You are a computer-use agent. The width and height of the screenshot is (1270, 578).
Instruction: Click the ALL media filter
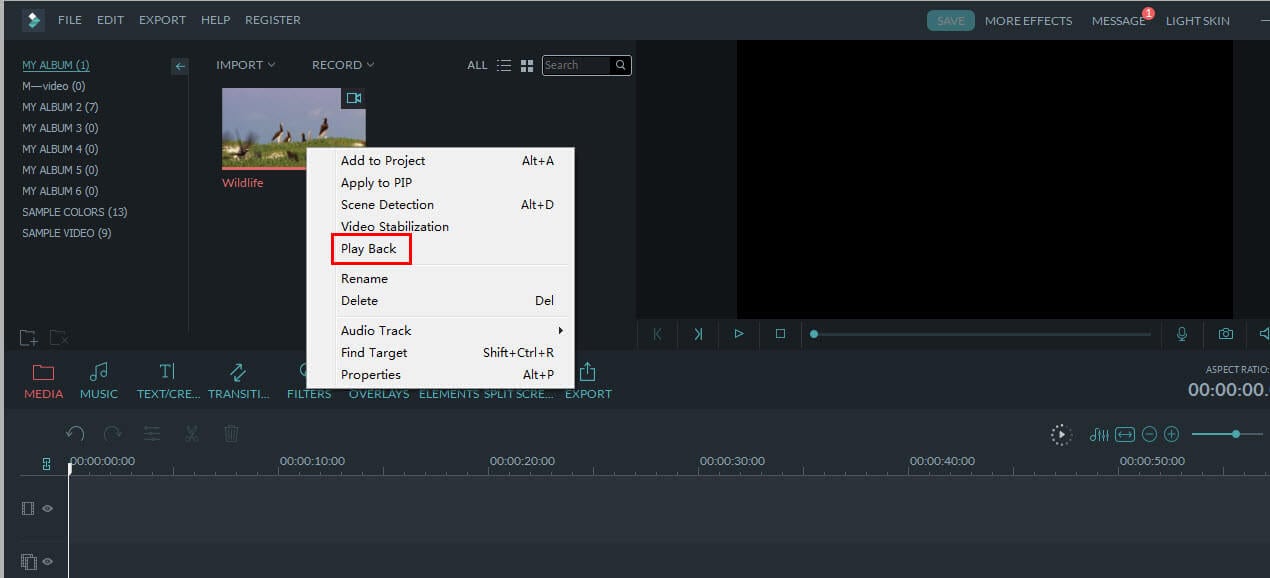click(x=477, y=65)
